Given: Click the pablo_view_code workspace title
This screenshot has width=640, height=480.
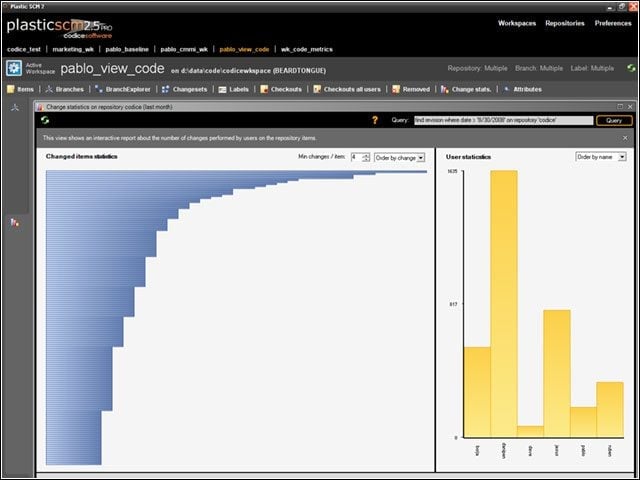Looking at the screenshot, I should pyautogui.click(x=112, y=69).
